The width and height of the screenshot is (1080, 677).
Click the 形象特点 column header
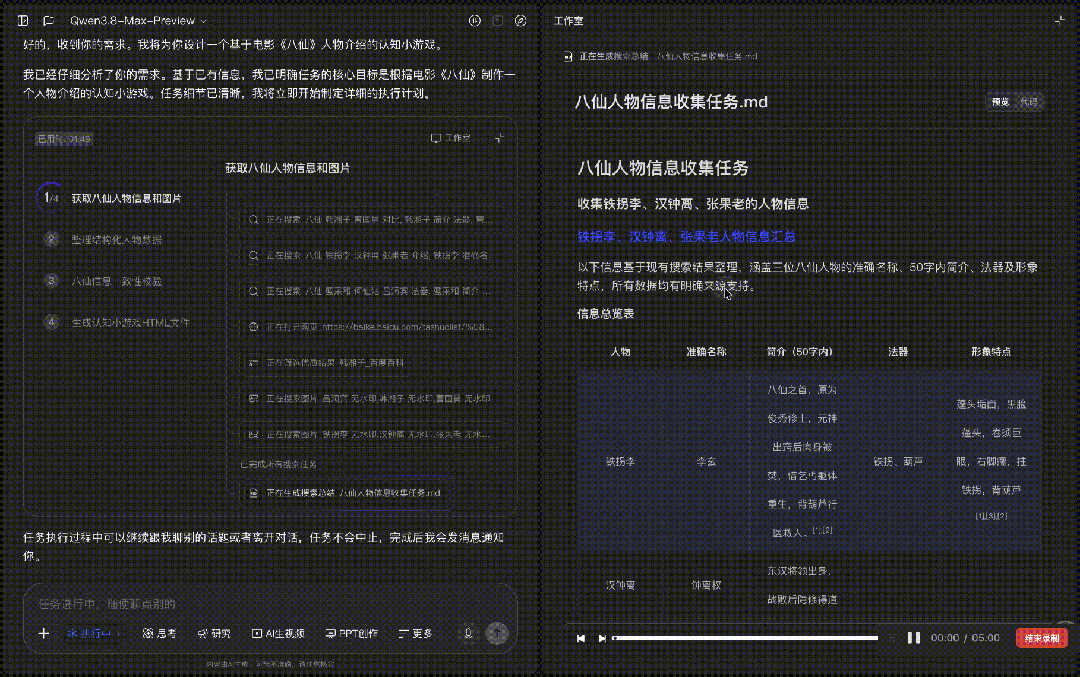990,351
